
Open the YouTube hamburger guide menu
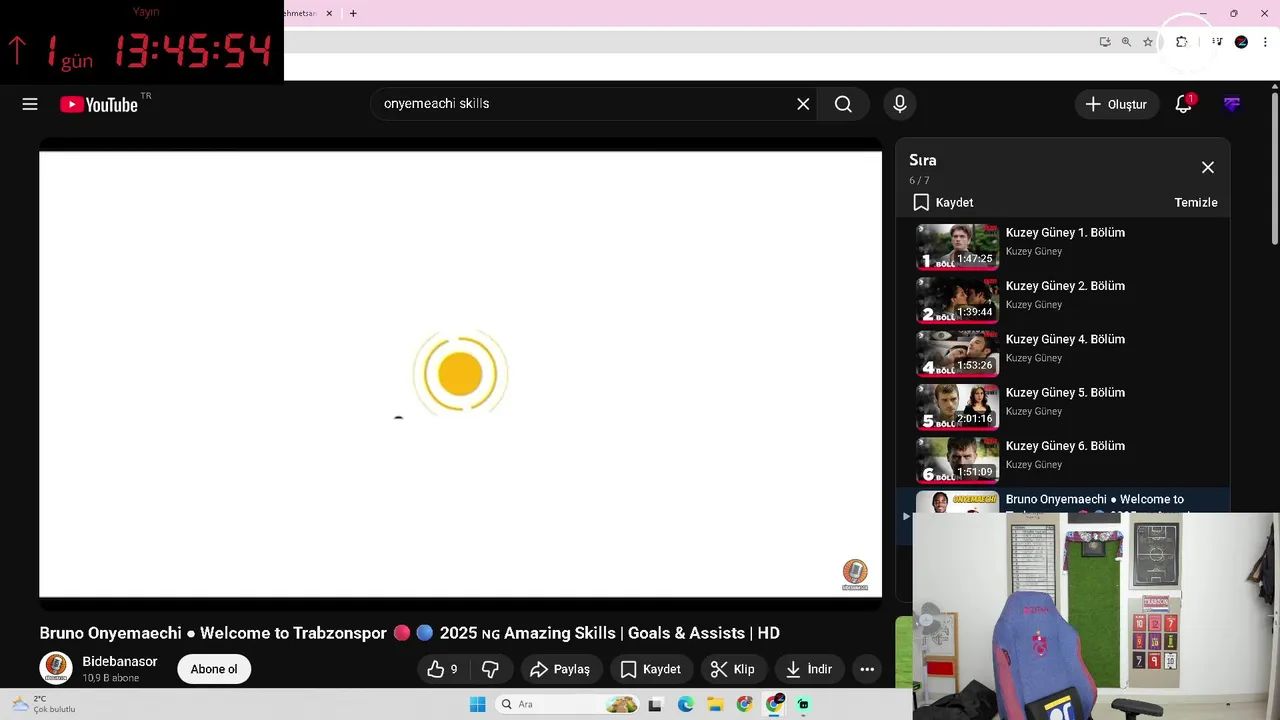(x=30, y=104)
